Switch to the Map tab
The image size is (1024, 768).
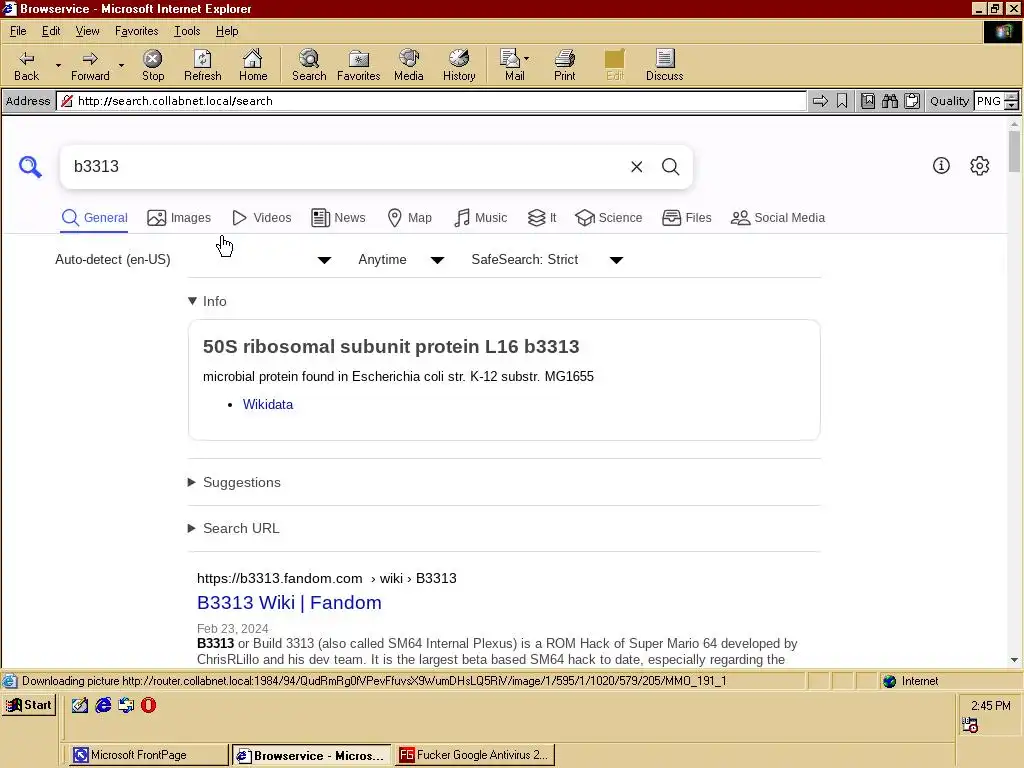coord(409,217)
